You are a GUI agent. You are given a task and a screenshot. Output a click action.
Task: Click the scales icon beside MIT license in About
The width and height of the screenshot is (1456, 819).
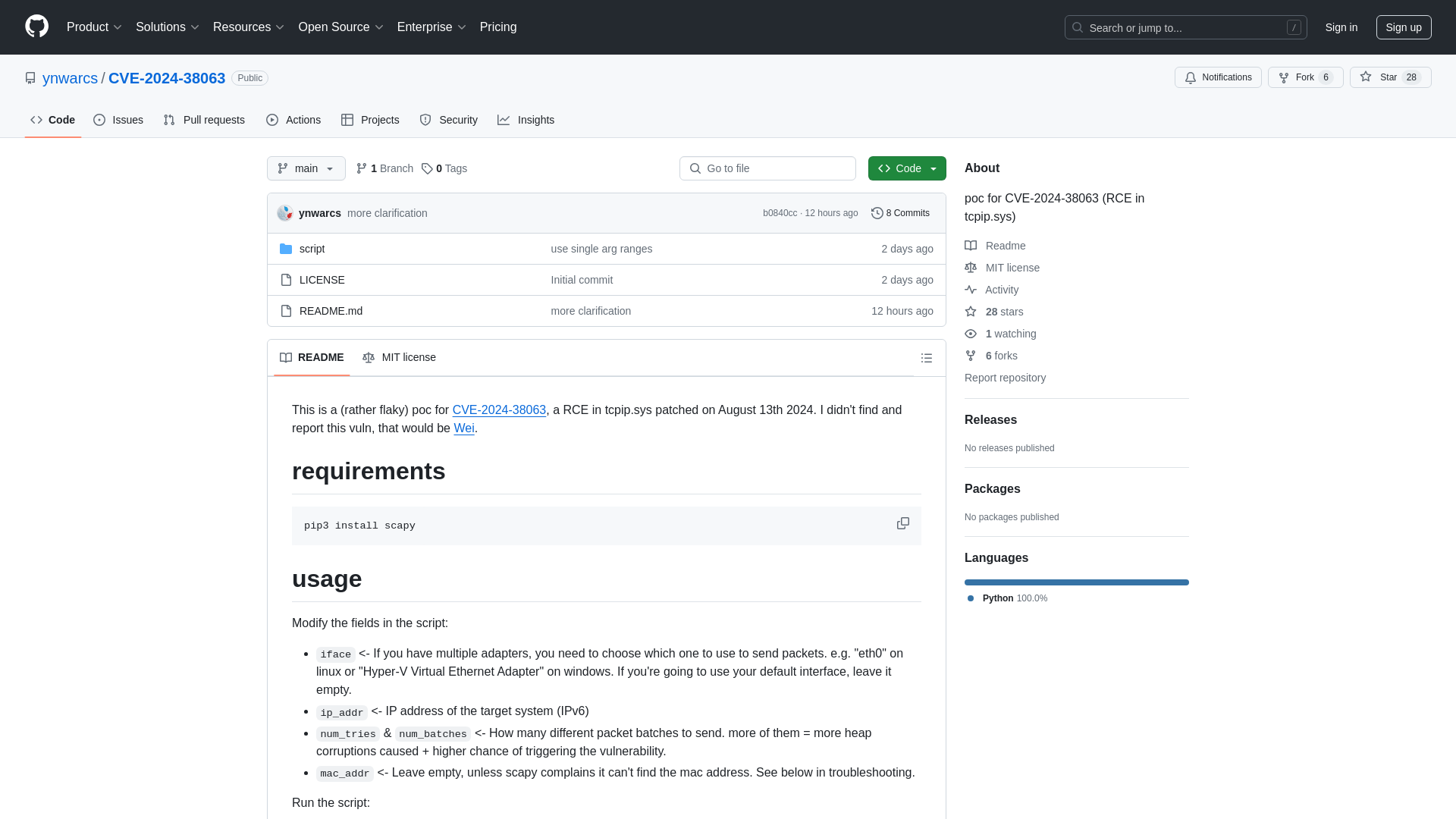click(x=971, y=268)
